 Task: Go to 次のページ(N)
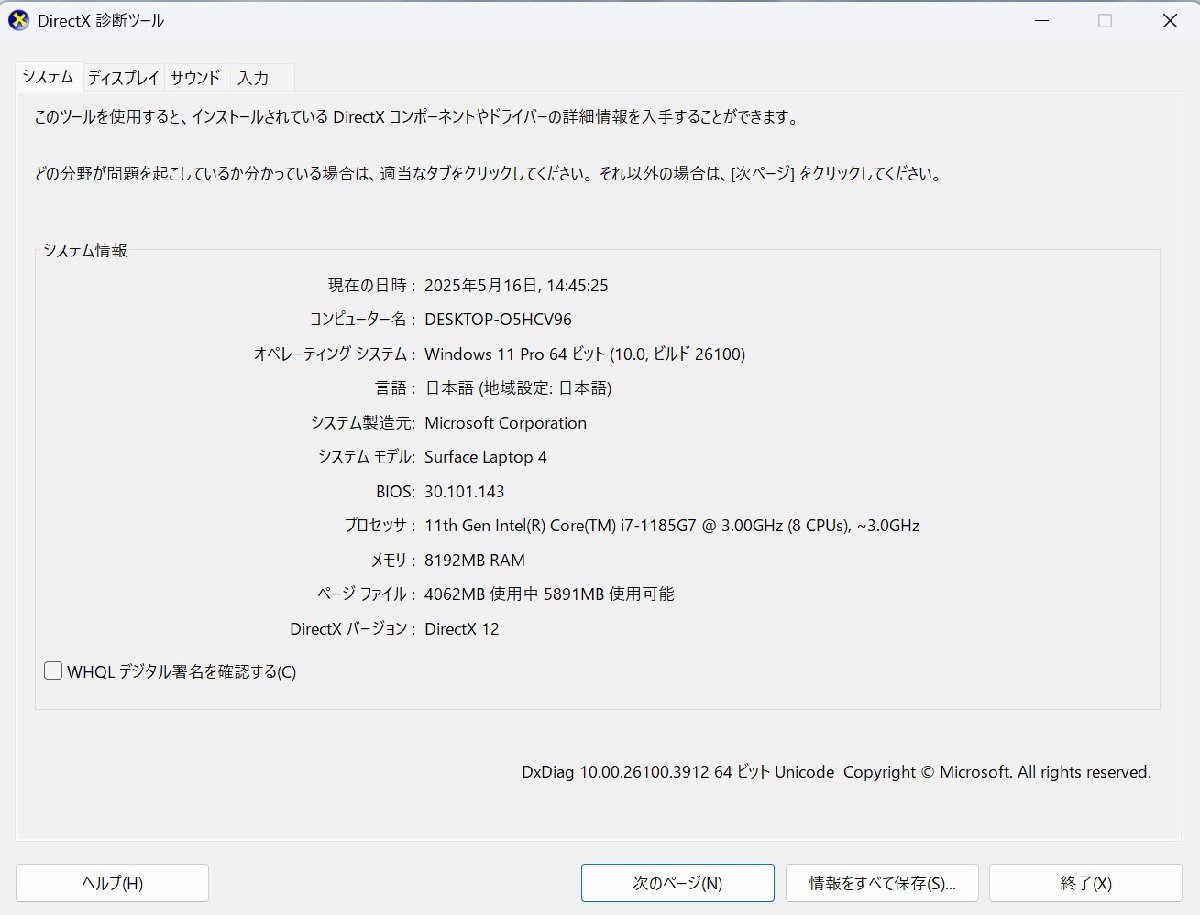pyautogui.click(x=677, y=883)
